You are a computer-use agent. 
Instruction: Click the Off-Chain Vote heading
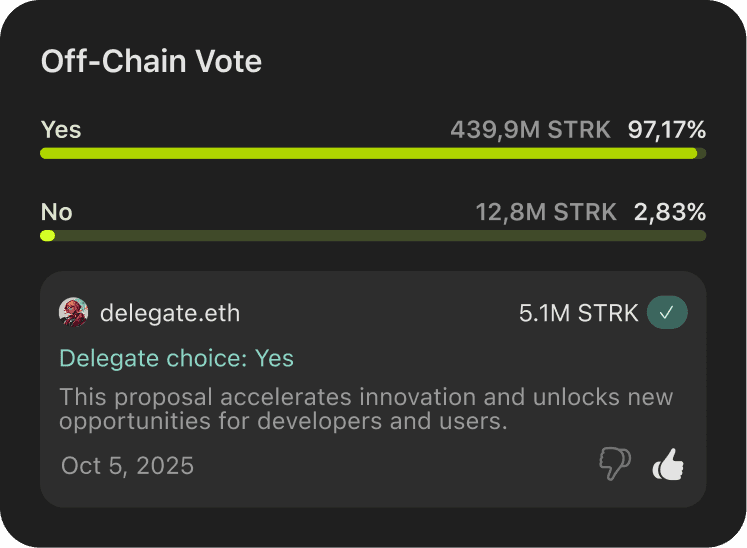pos(151,62)
